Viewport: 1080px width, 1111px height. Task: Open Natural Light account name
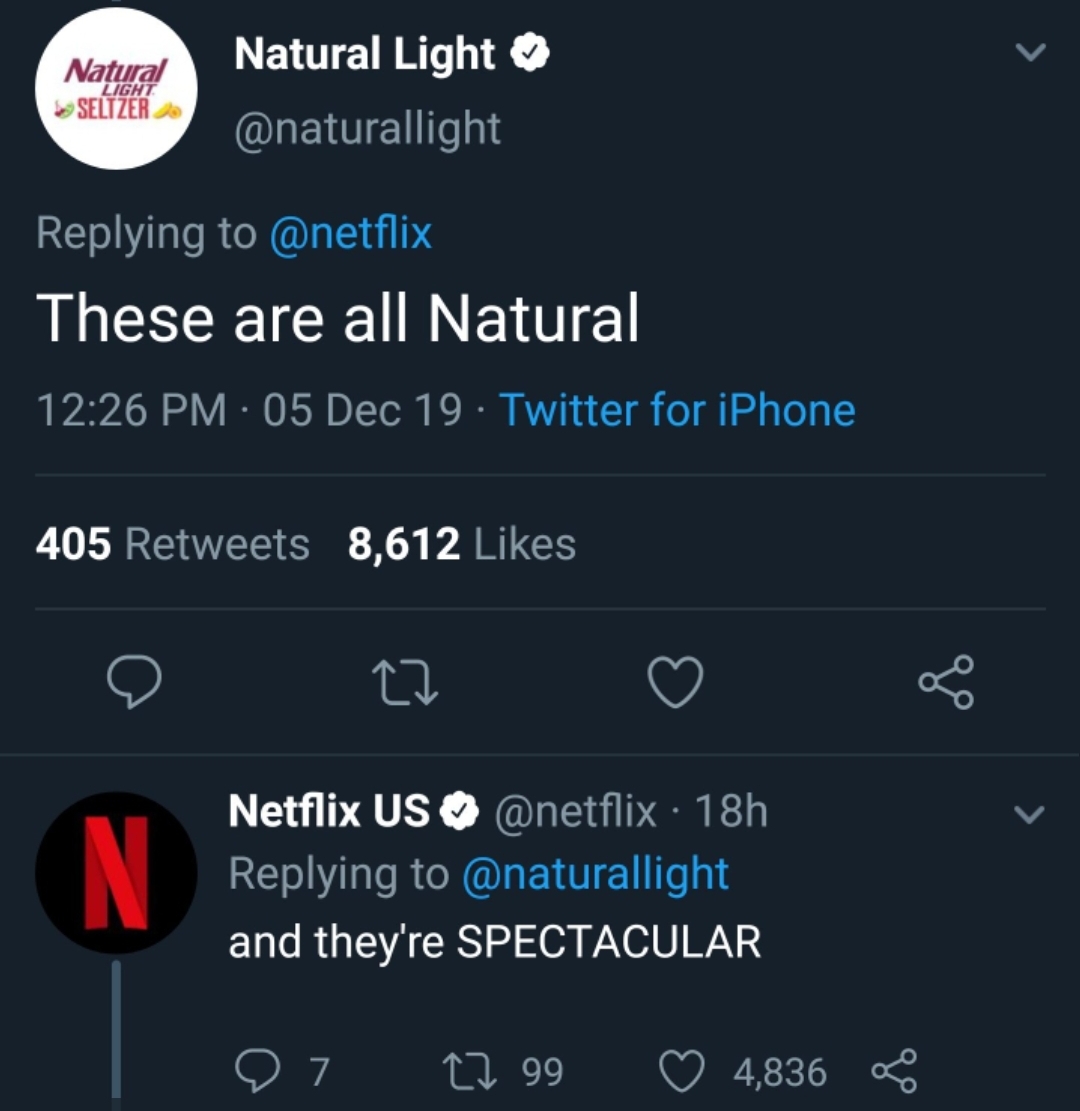click(x=365, y=55)
